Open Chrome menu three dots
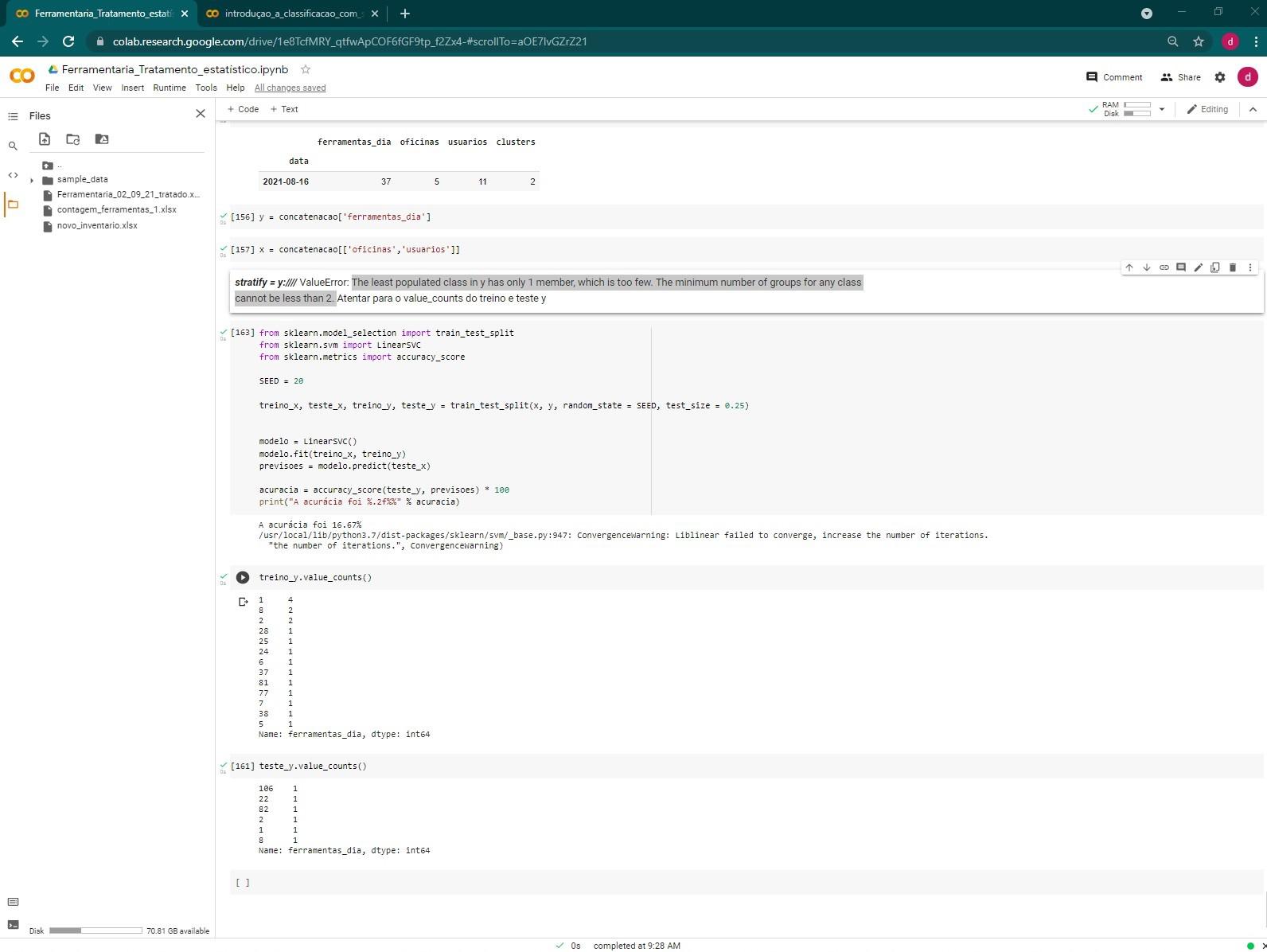The height and width of the screenshot is (952, 1267). click(x=1256, y=41)
